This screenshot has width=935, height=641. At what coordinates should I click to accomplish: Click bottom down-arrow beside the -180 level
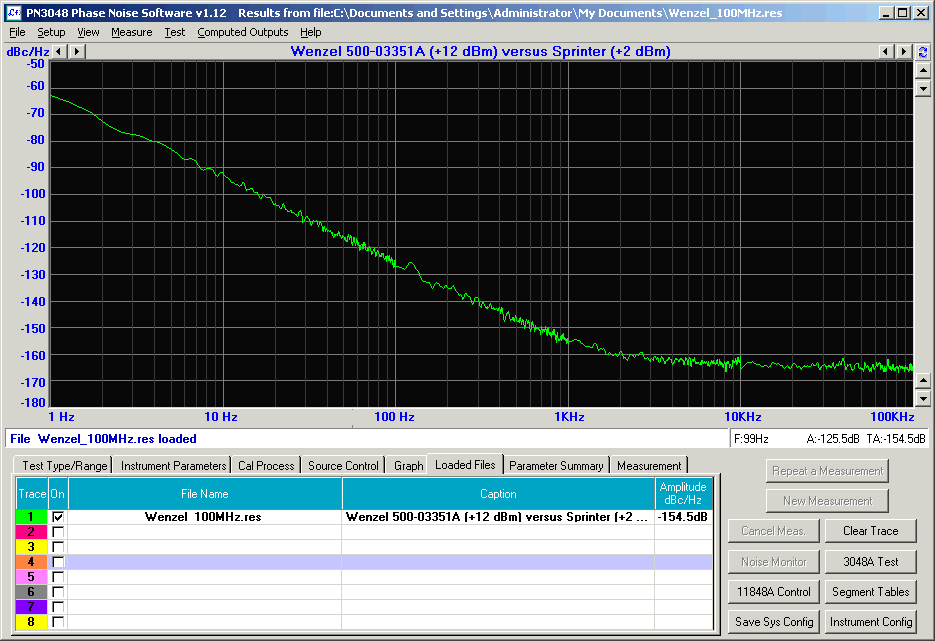923,398
